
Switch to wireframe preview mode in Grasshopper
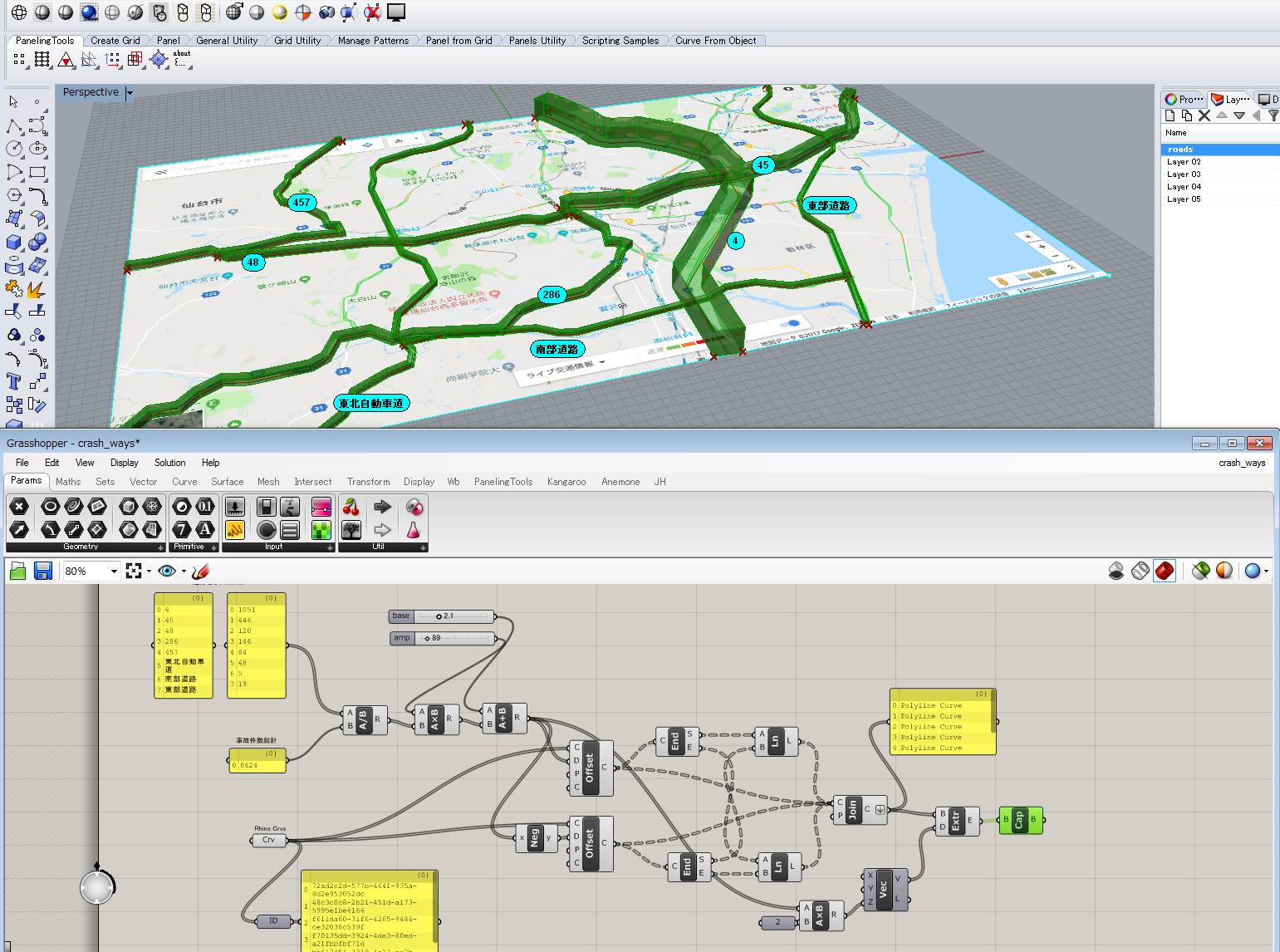(x=1140, y=571)
